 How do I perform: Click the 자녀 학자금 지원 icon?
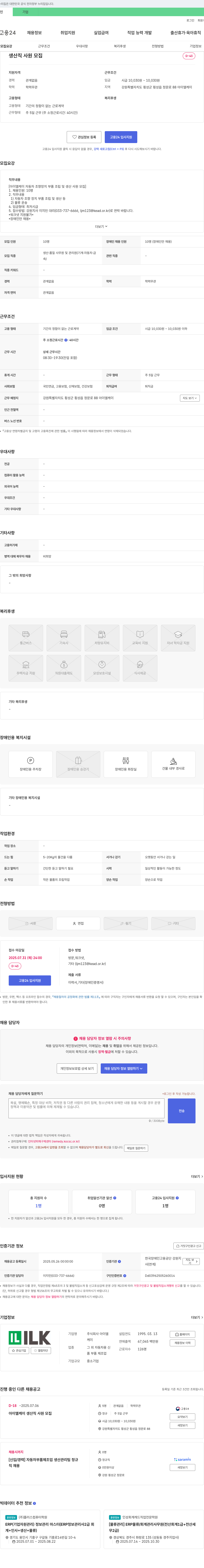[x=178, y=638]
